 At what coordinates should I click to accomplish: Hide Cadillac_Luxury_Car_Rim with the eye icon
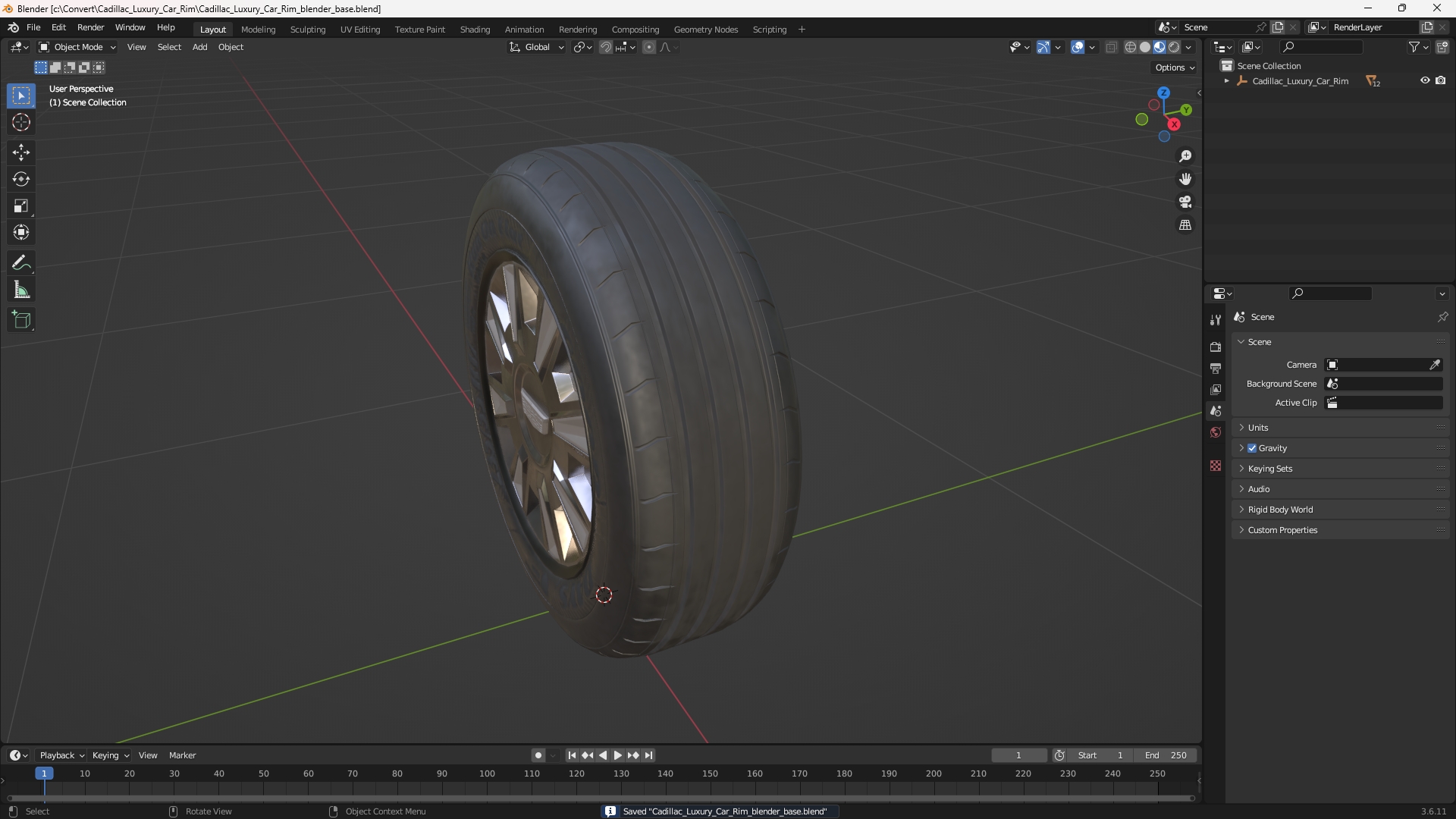click(x=1425, y=80)
